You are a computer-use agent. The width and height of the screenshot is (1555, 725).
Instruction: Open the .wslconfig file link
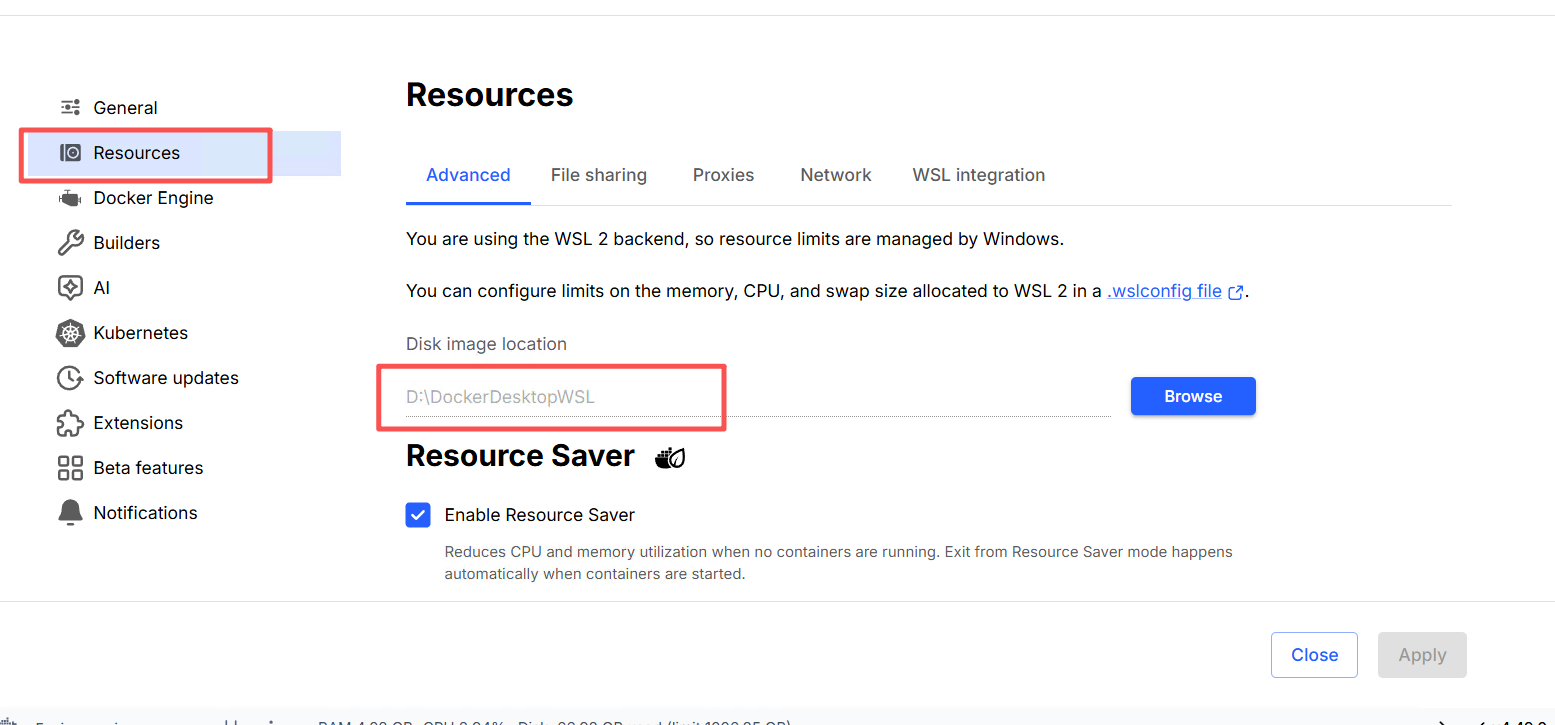point(1165,291)
